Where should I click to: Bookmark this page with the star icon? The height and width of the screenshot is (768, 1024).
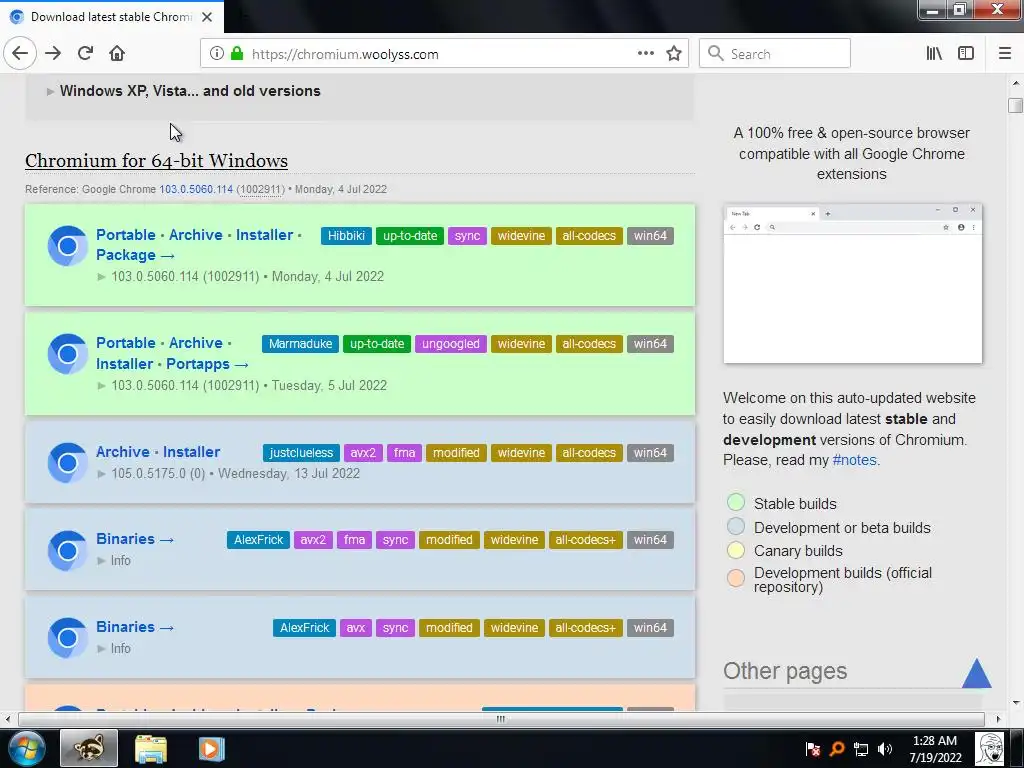(x=674, y=54)
